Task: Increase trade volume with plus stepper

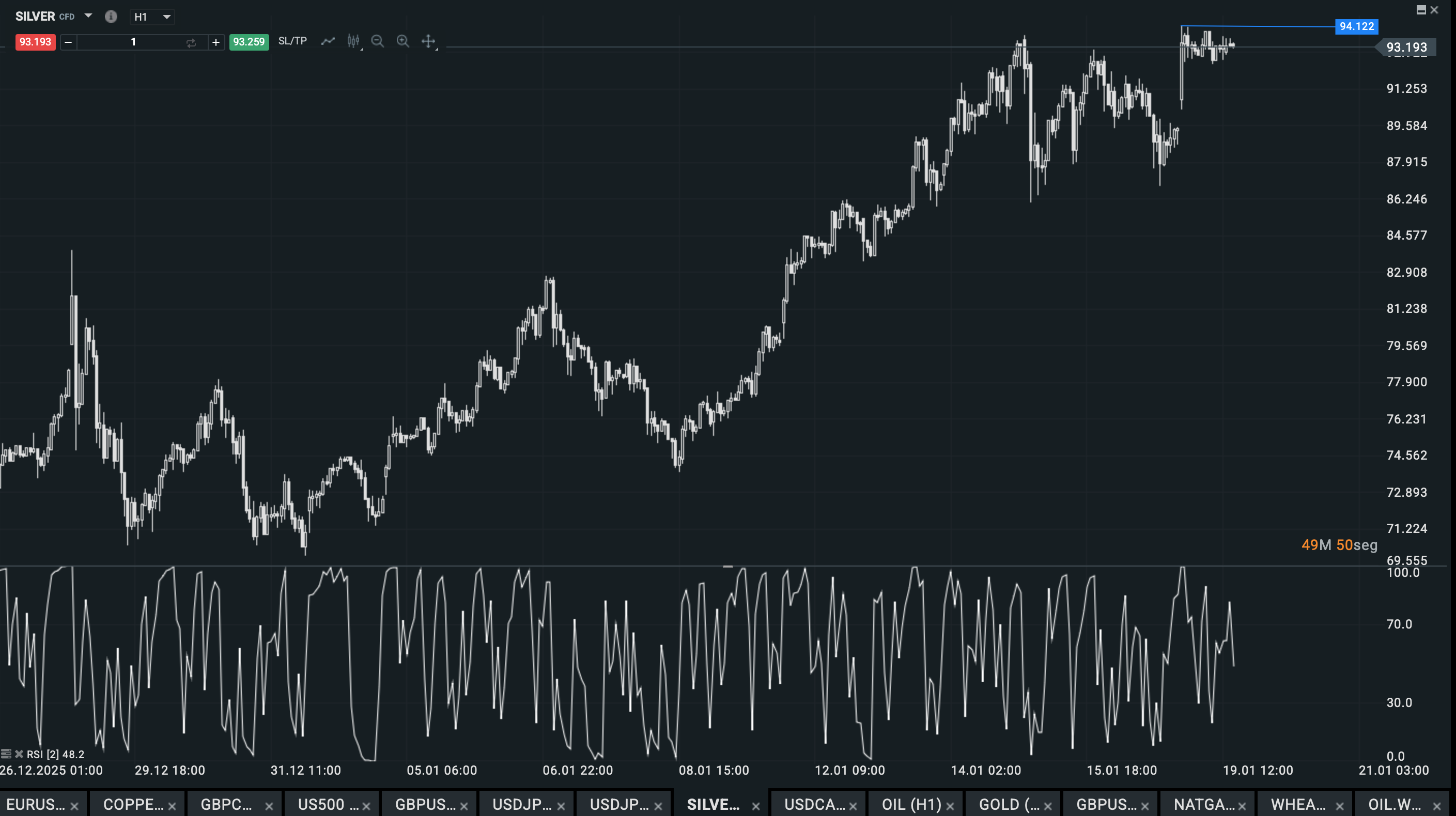Action: [216, 42]
